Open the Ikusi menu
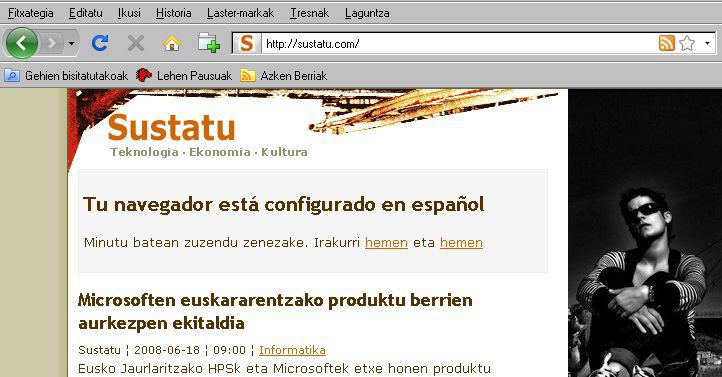The width and height of the screenshot is (722, 377). pos(129,13)
